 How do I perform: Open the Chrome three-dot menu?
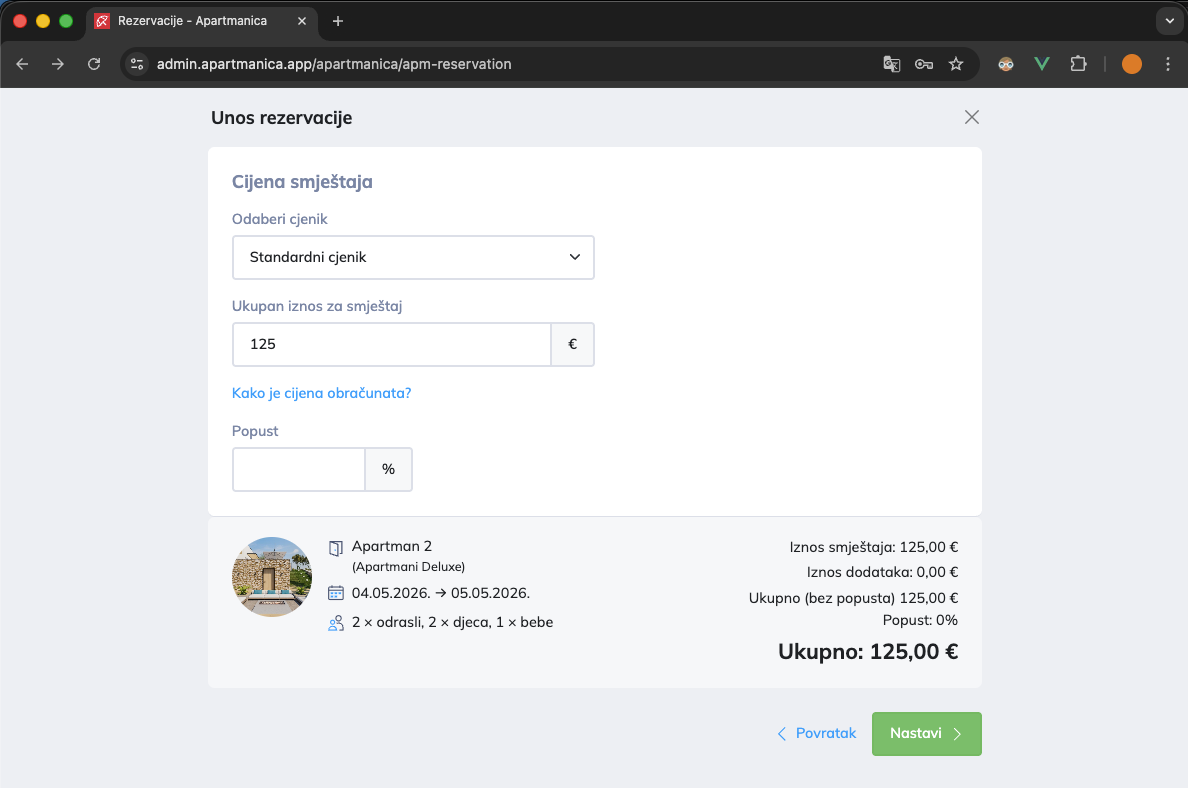point(1168,64)
